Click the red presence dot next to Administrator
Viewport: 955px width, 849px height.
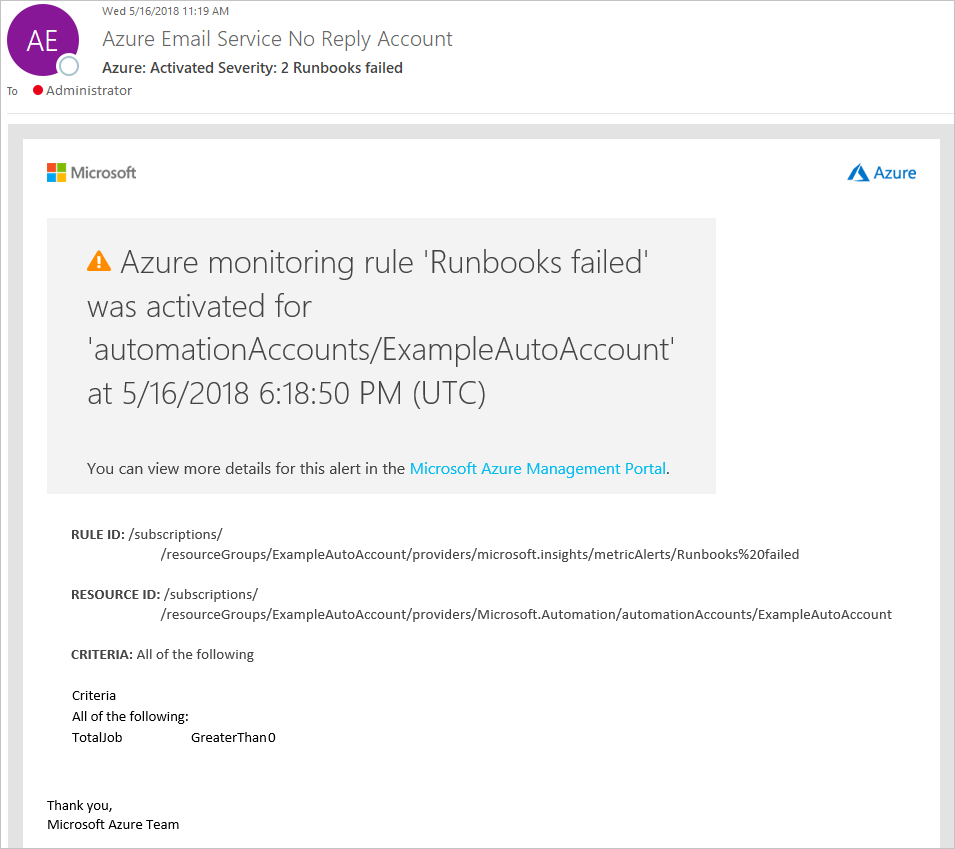coord(37,90)
